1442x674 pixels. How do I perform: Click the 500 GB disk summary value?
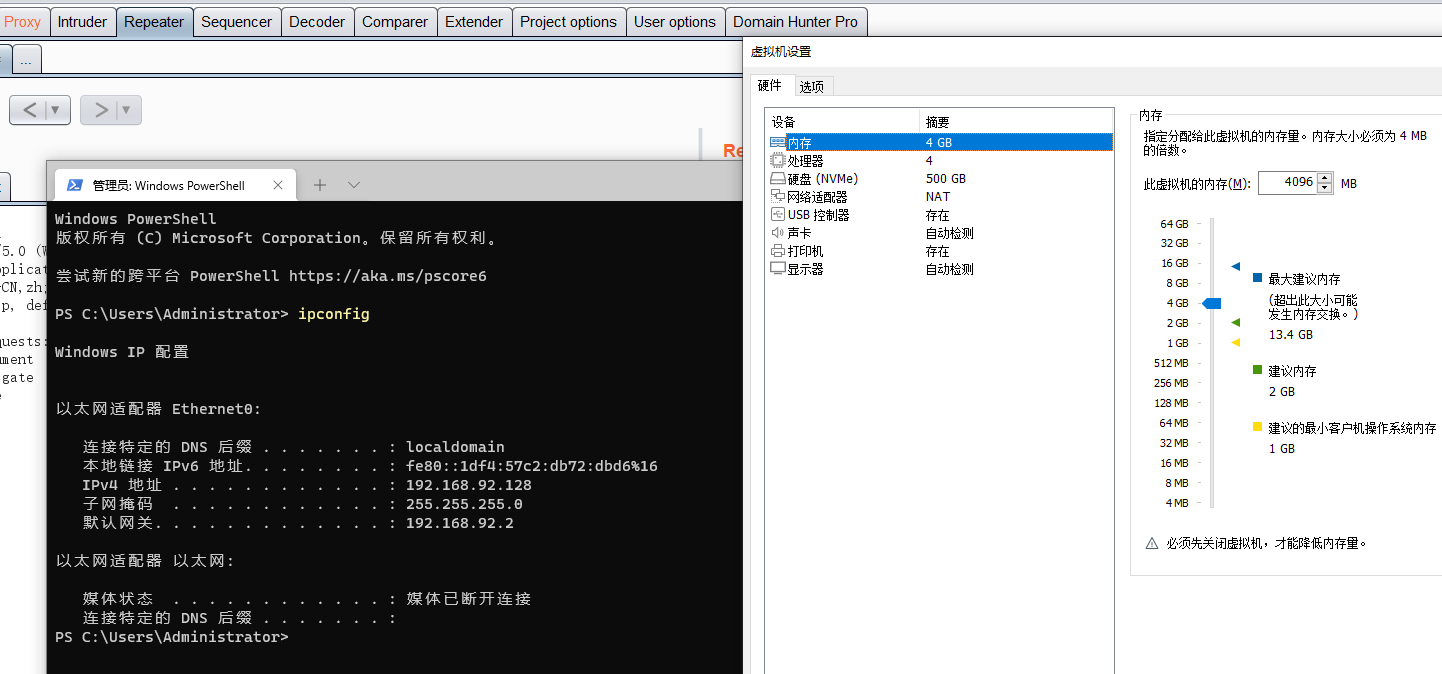point(946,179)
